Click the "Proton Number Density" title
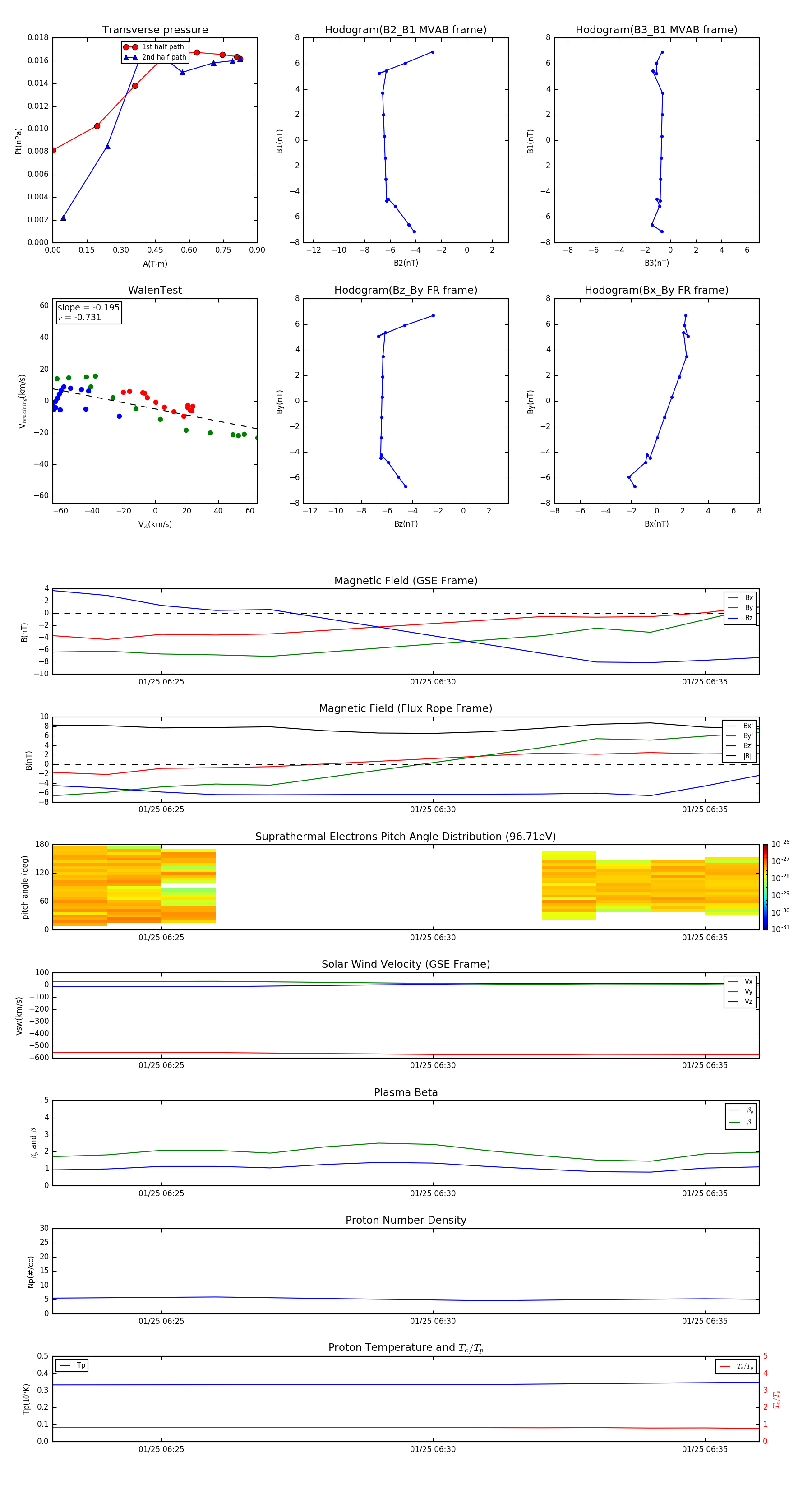The width and height of the screenshot is (812, 1489). click(406, 1220)
